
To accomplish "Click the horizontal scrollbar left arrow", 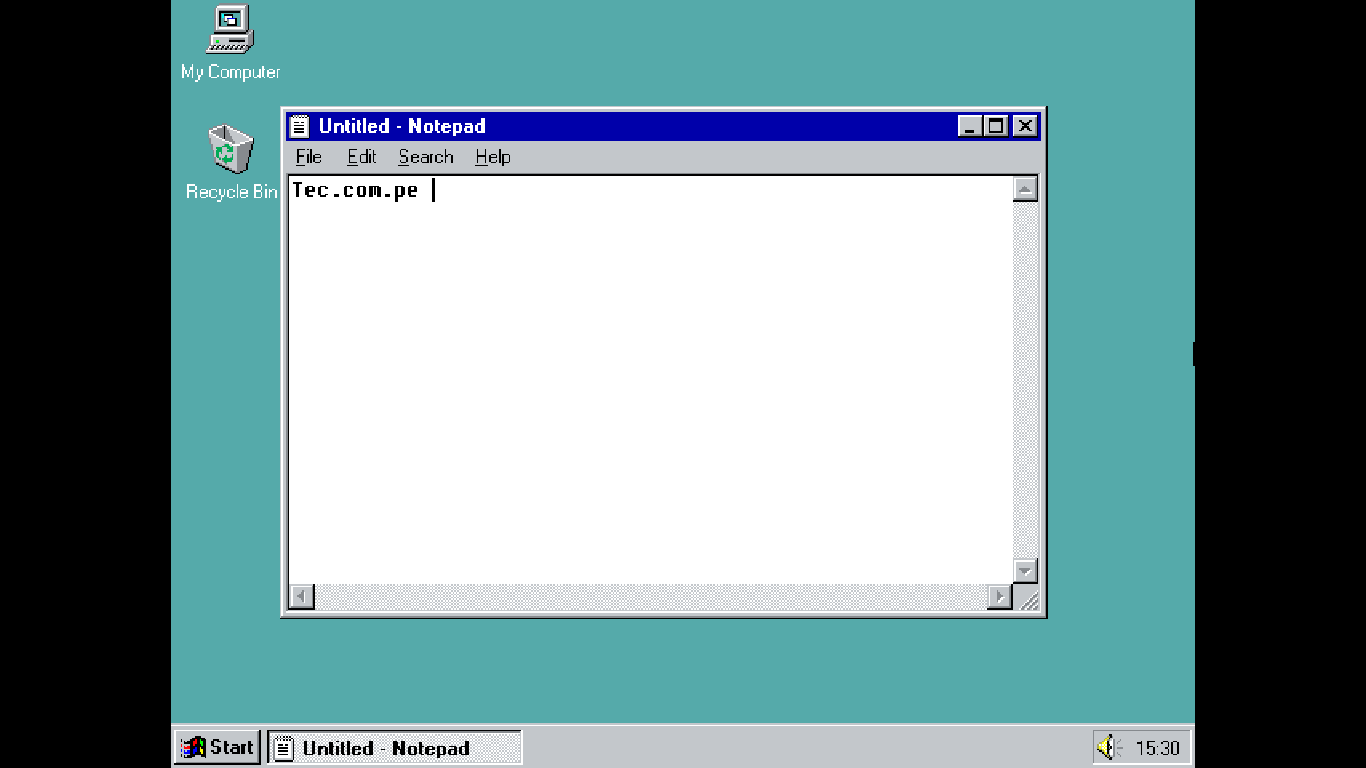I will (x=301, y=597).
